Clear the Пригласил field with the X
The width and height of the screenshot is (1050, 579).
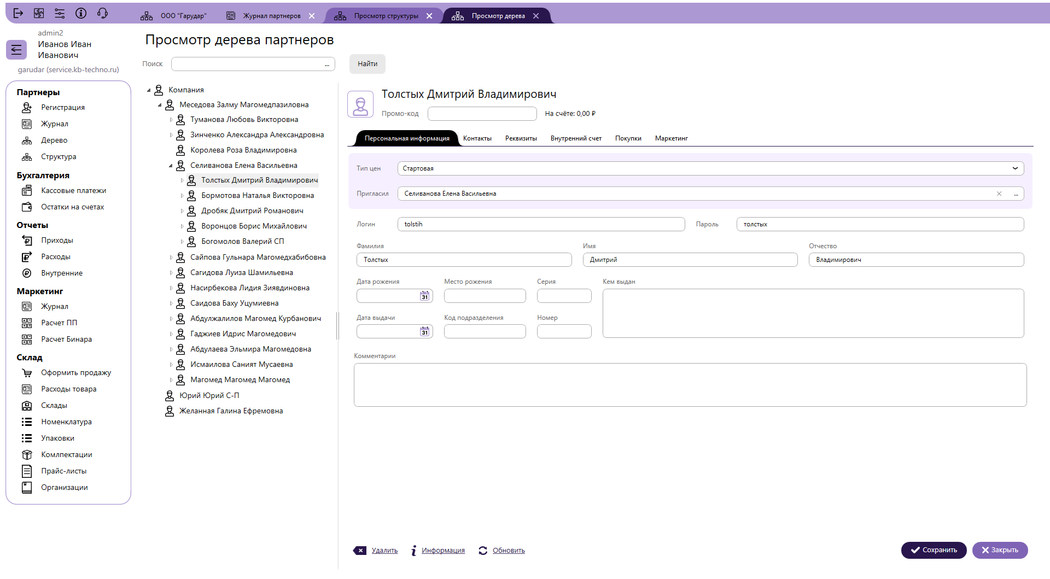pos(999,193)
